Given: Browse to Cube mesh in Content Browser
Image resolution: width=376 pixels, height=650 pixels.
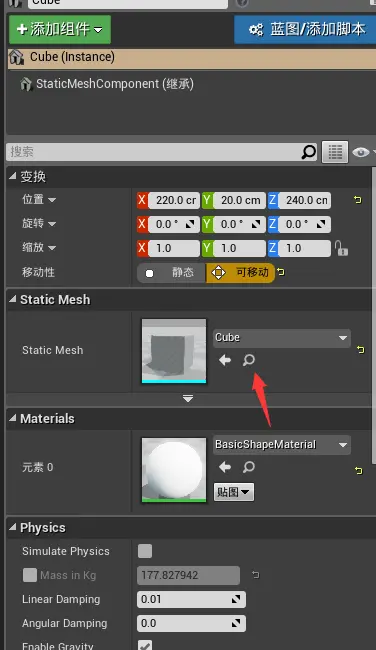Looking at the screenshot, I should [x=249, y=360].
